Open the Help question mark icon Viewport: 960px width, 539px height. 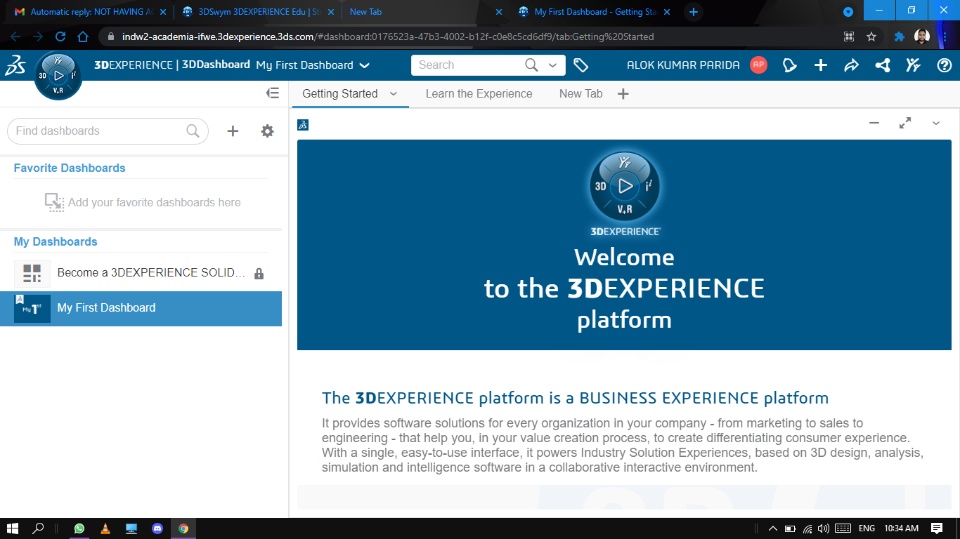click(944, 65)
